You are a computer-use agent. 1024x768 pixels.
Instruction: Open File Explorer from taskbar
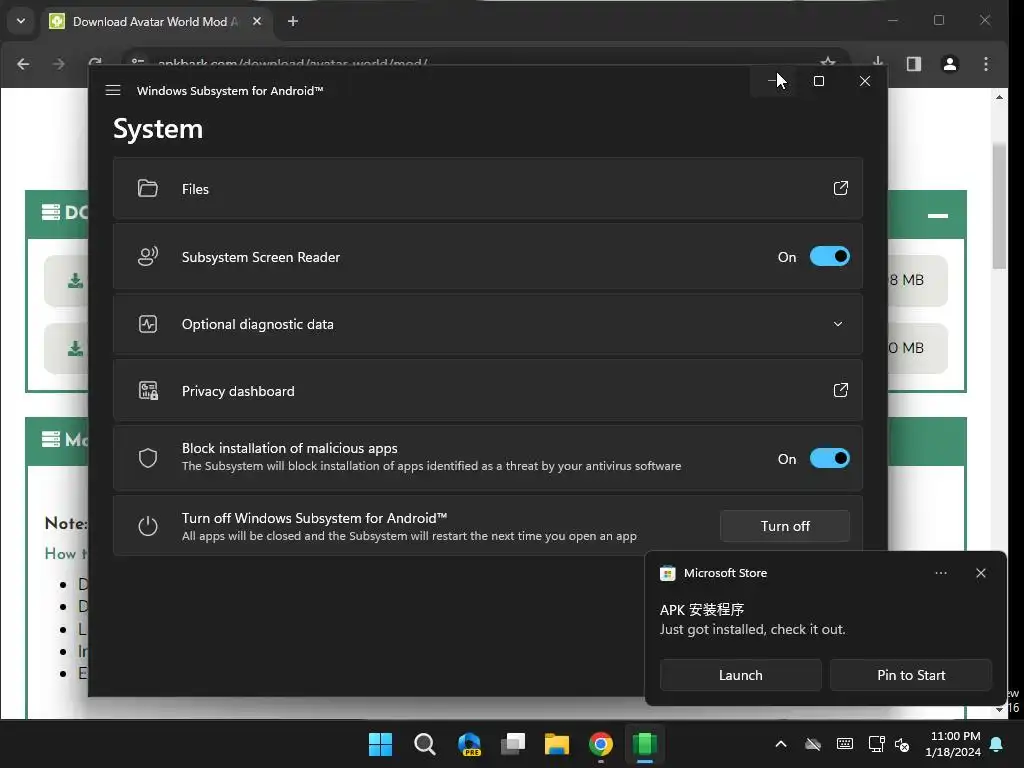click(x=557, y=744)
